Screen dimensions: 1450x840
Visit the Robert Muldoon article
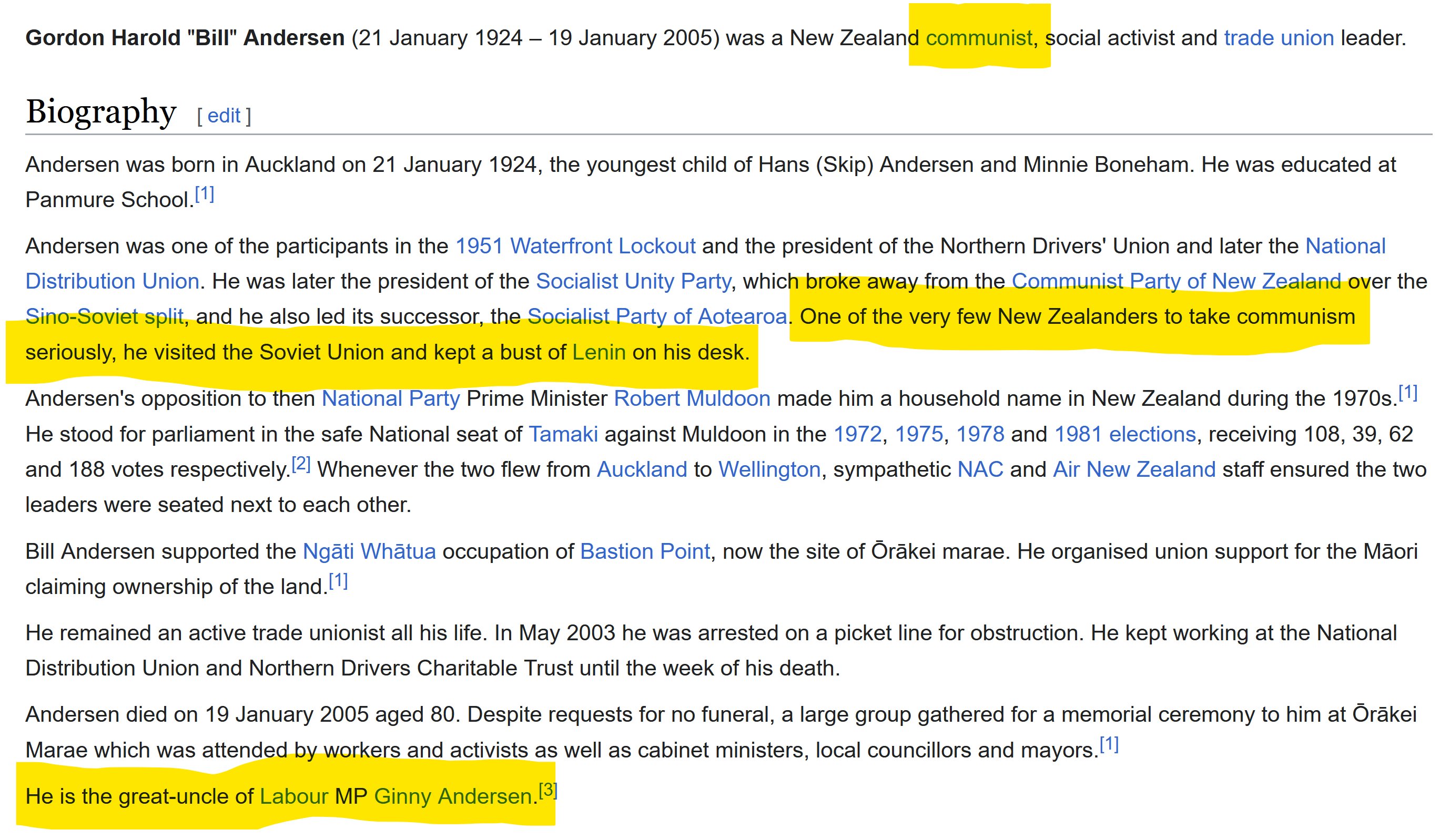[692, 398]
